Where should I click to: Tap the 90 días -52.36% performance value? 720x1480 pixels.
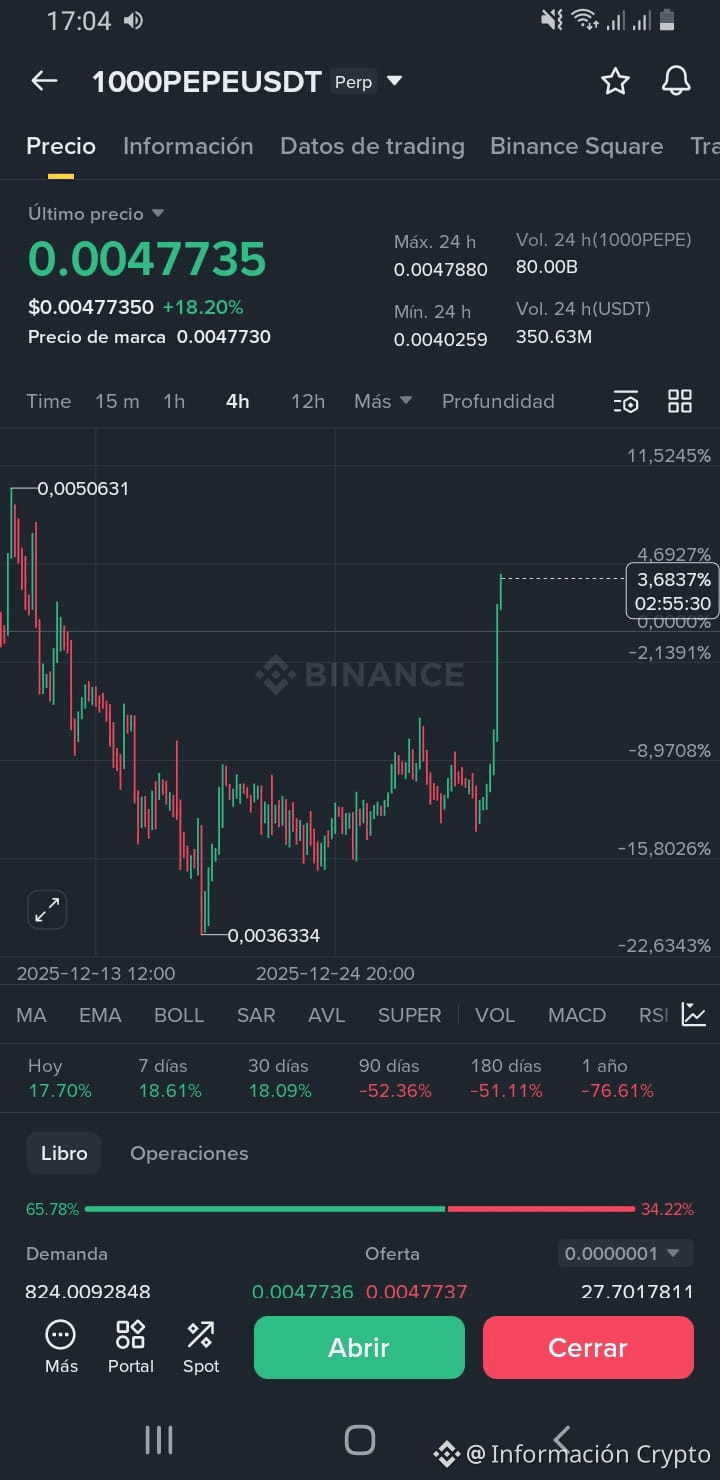click(x=395, y=1091)
